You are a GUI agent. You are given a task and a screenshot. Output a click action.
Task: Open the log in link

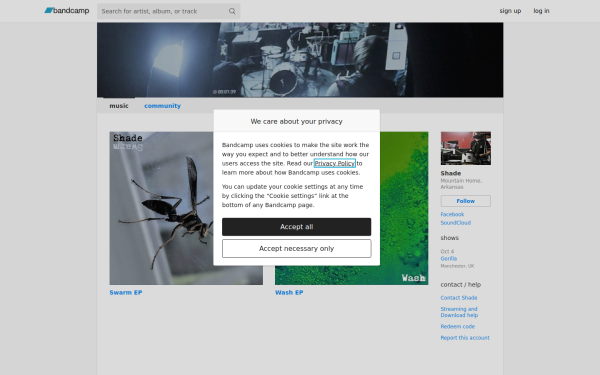pyautogui.click(x=541, y=11)
